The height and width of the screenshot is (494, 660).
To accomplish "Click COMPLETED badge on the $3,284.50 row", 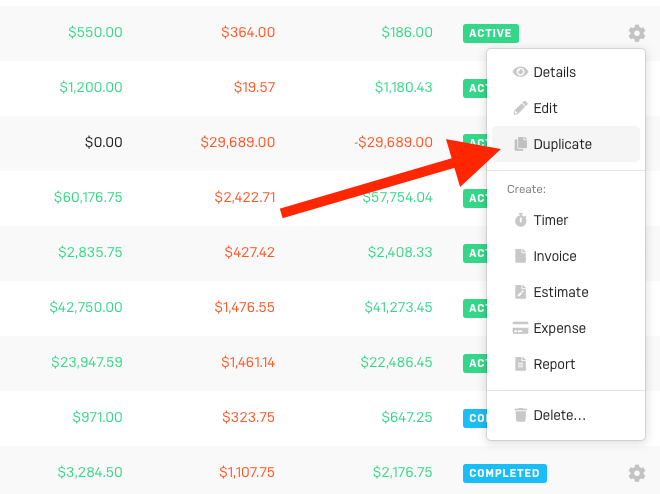I will (x=505, y=473).
